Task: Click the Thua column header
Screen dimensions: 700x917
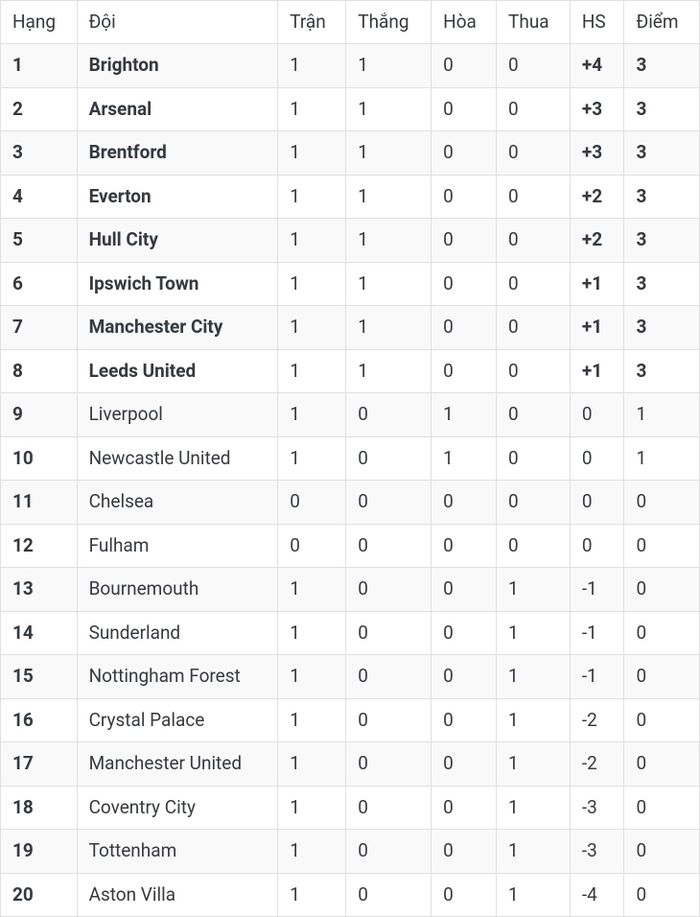Action: tap(528, 22)
